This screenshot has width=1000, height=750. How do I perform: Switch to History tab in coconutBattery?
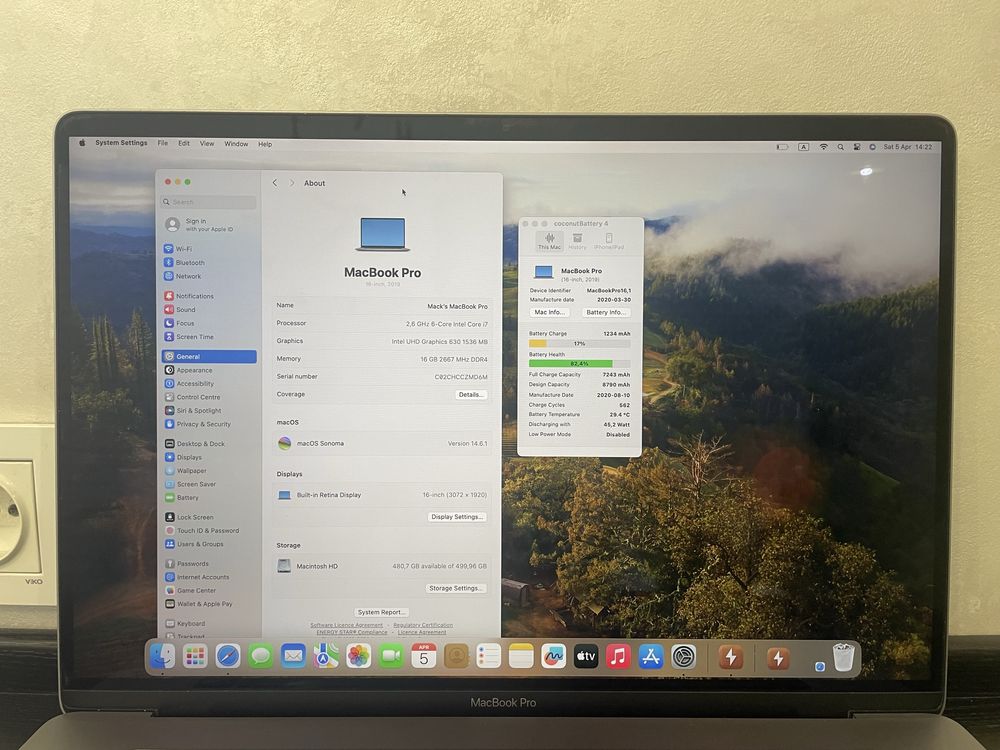(577, 241)
